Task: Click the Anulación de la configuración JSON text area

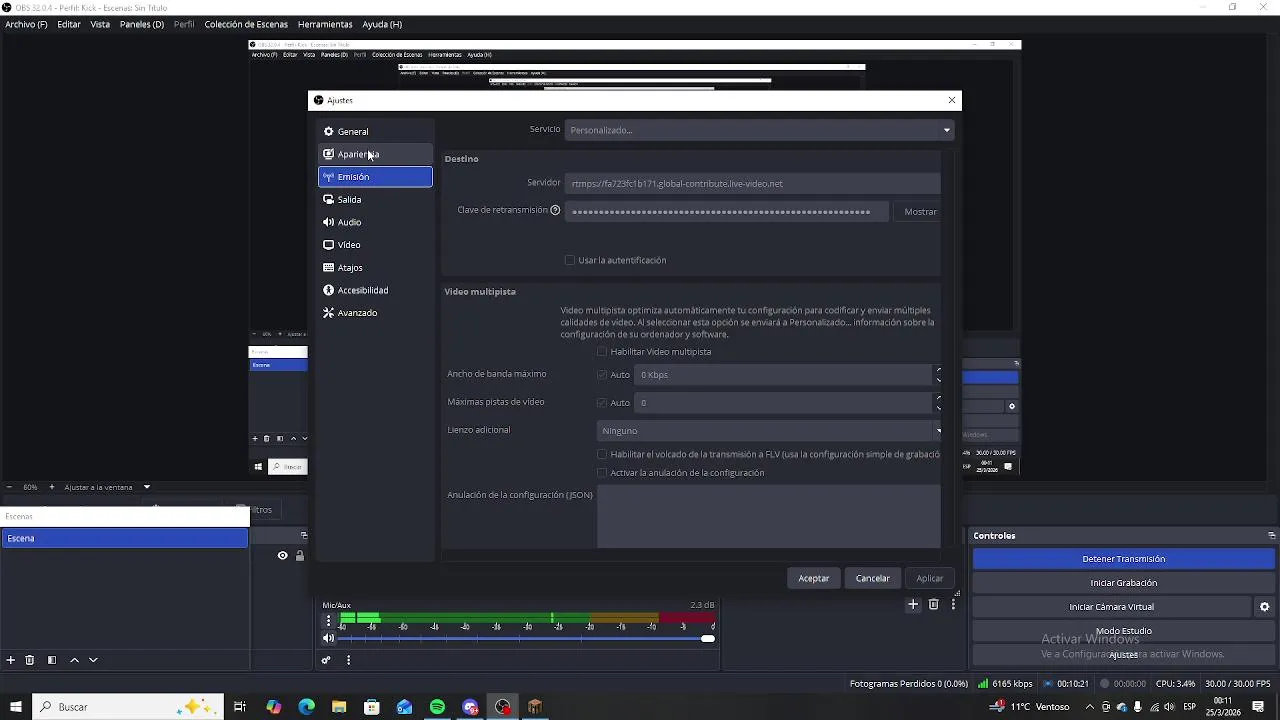Action: pos(769,517)
